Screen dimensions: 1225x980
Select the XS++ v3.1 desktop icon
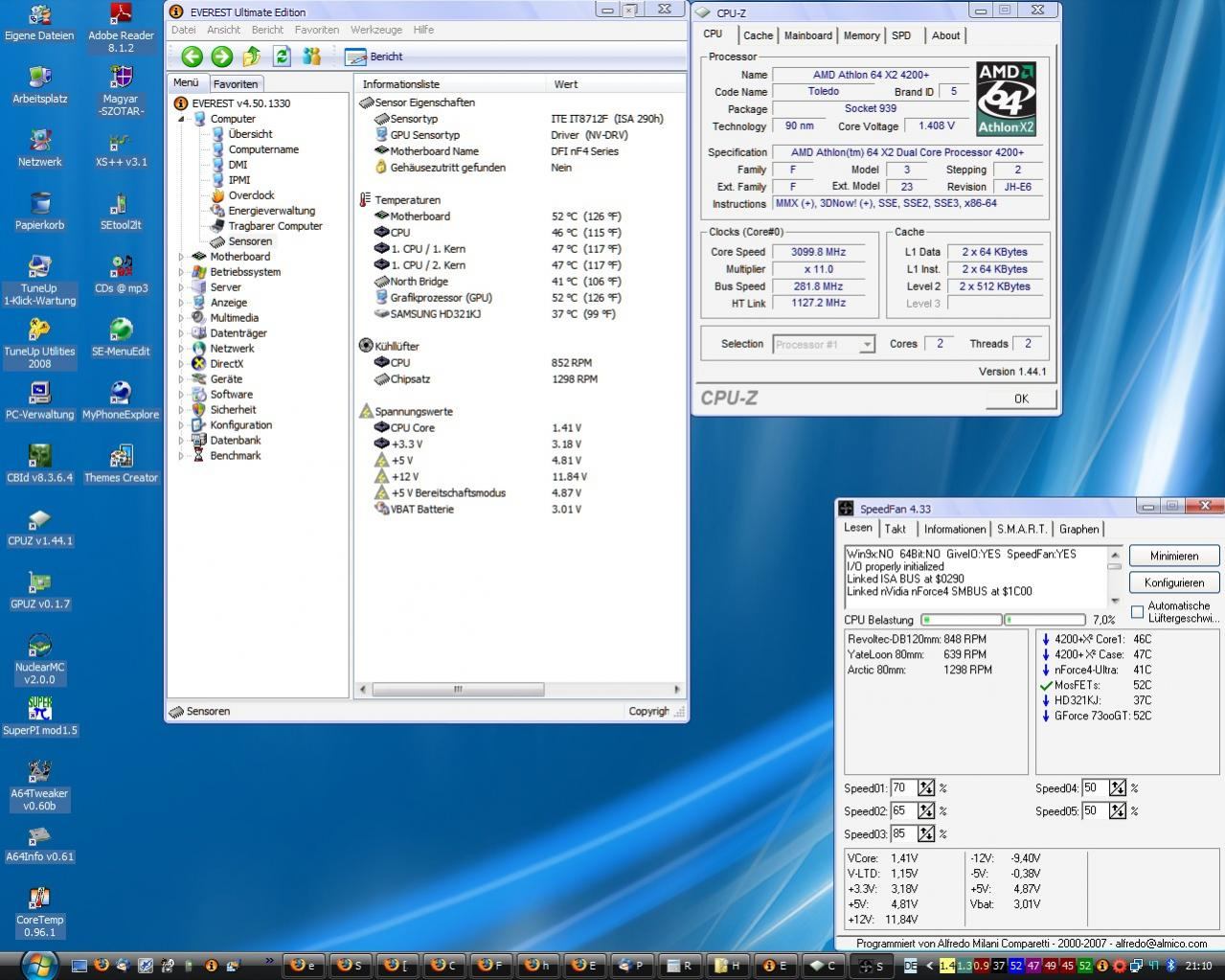121,148
